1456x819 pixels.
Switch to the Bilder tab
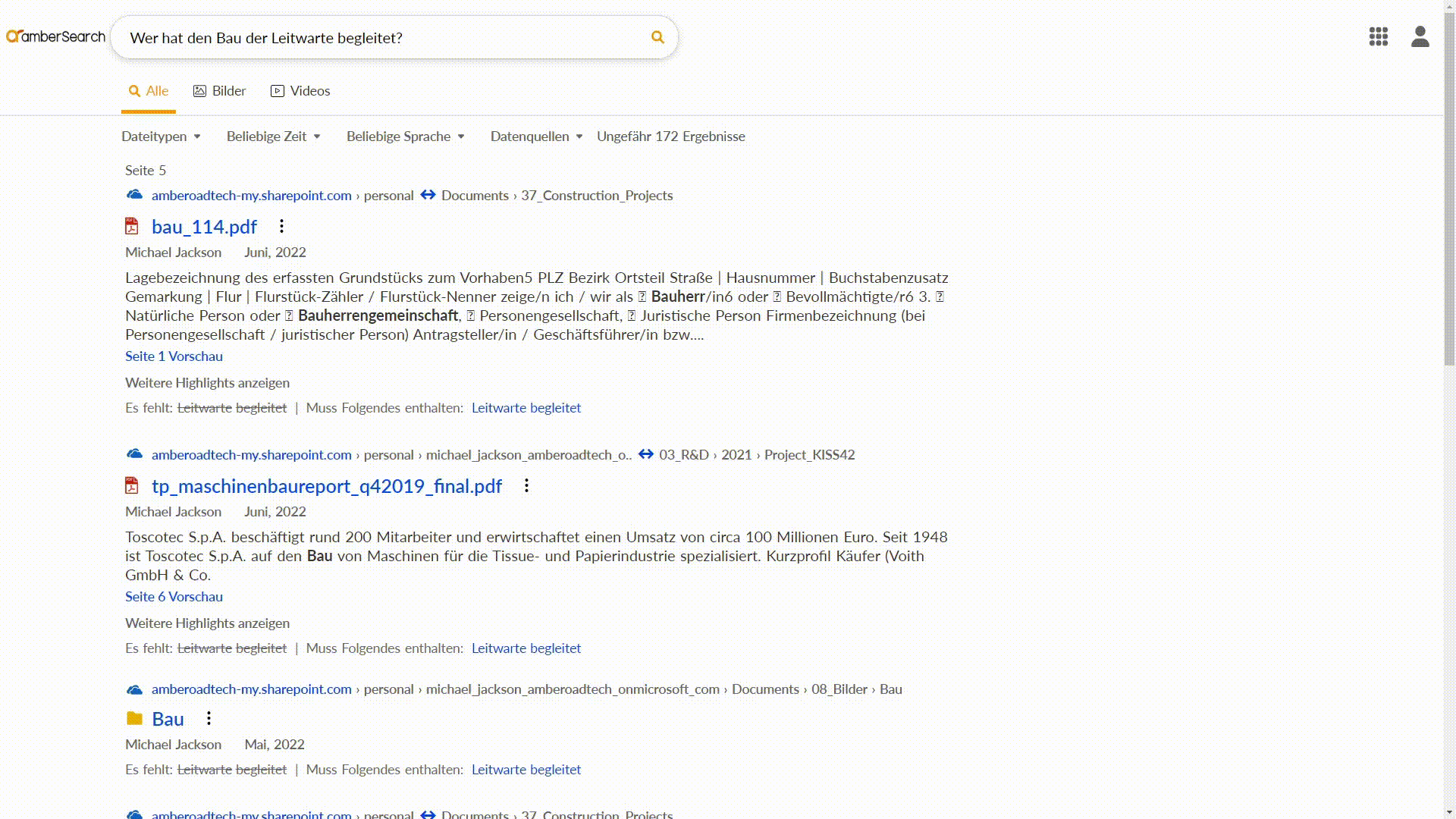click(x=218, y=91)
